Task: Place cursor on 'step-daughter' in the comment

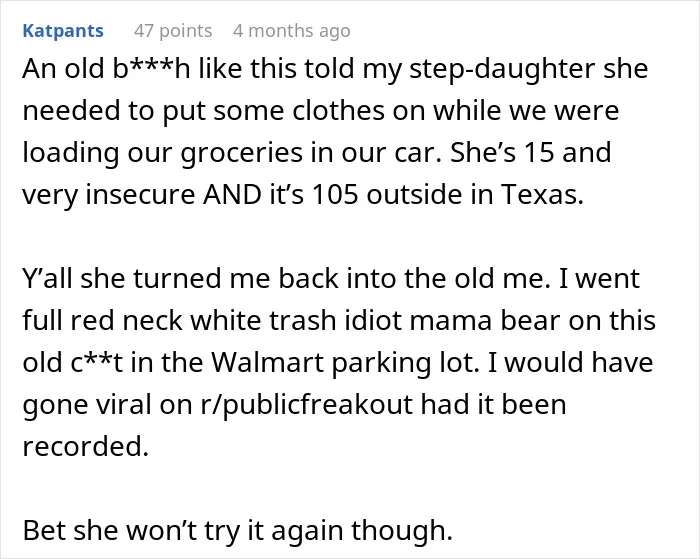Action: click(502, 70)
